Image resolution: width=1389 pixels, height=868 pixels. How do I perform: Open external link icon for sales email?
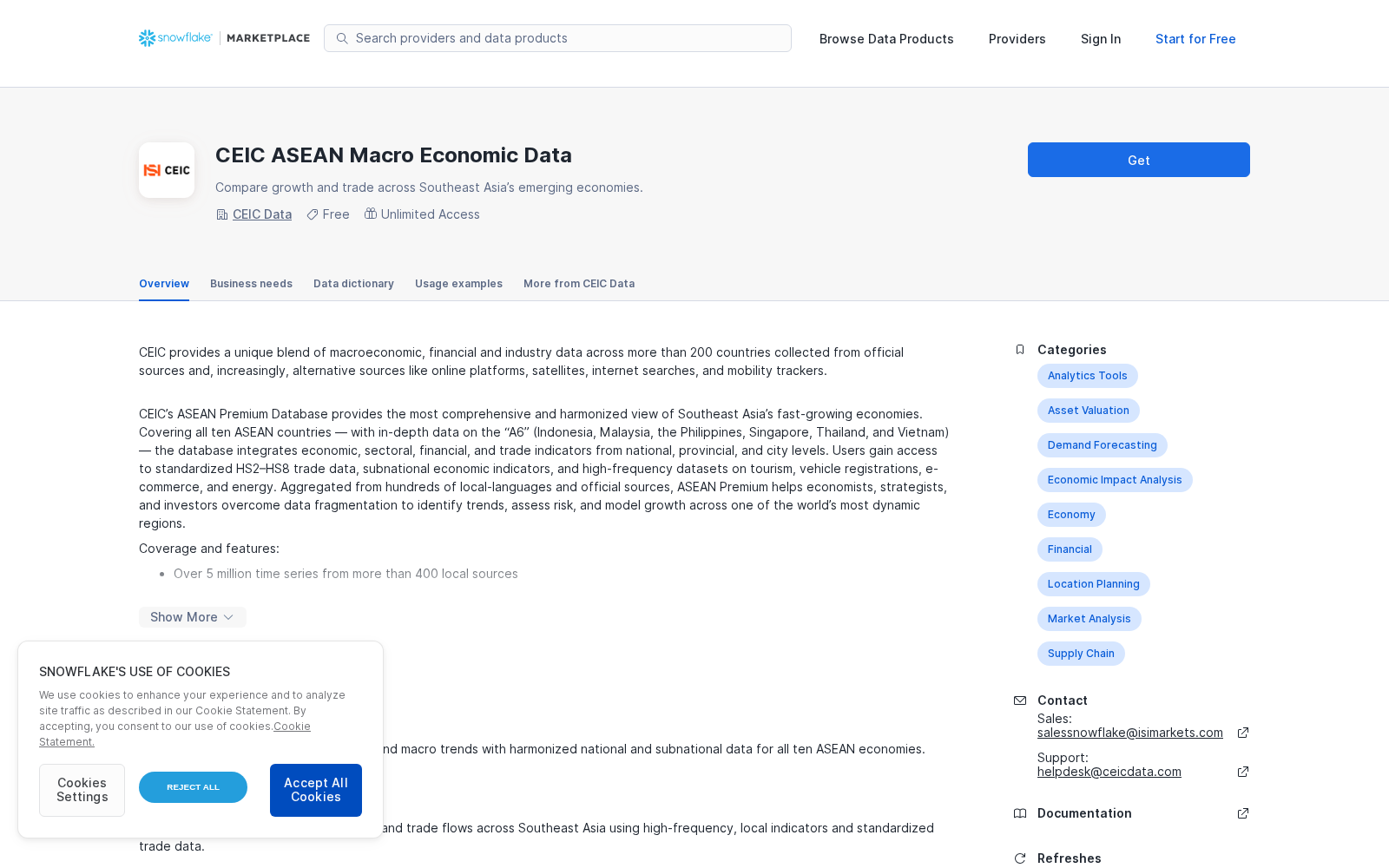click(1243, 733)
